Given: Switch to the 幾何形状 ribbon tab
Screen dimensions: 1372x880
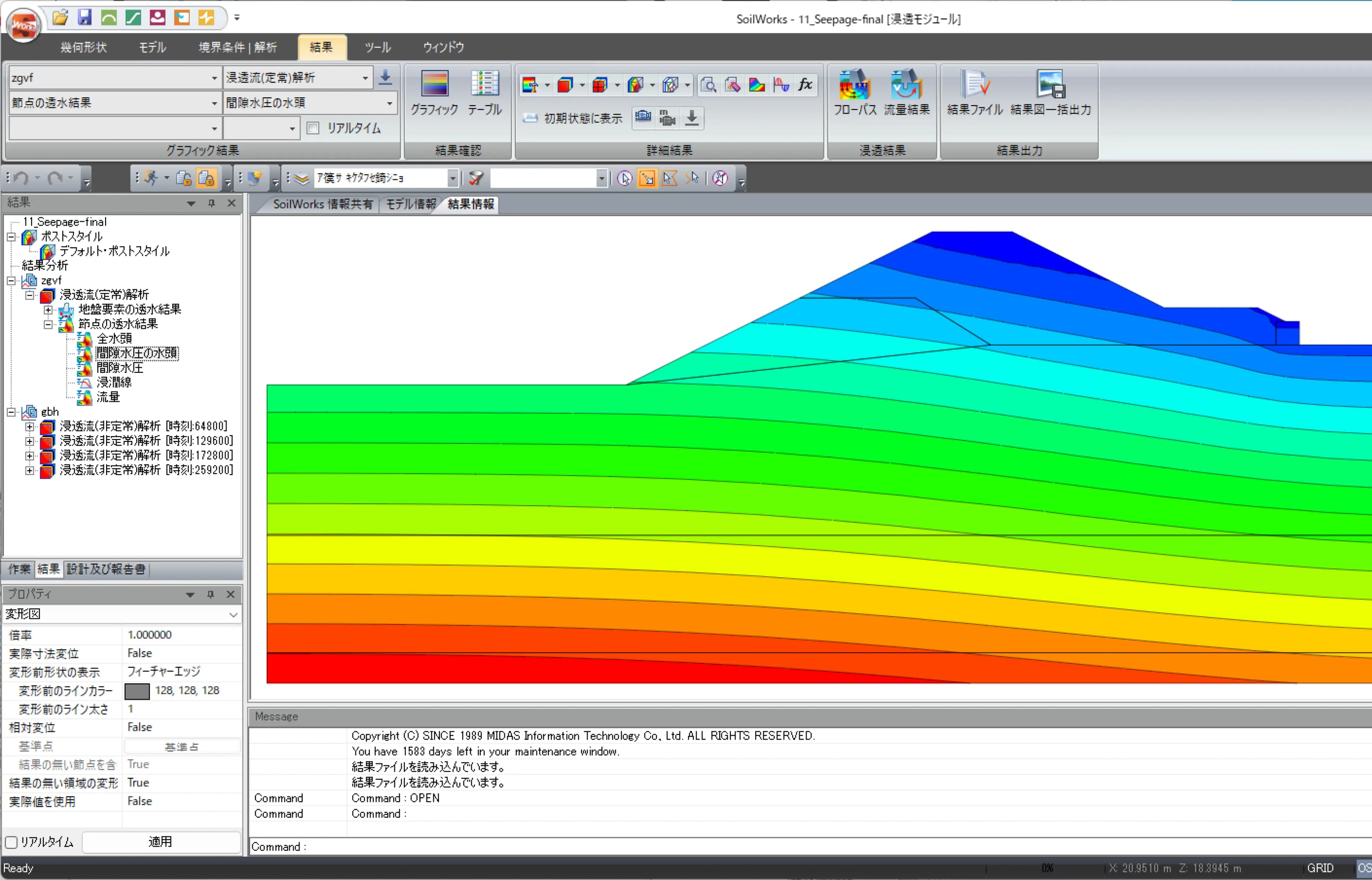Looking at the screenshot, I should [83, 48].
